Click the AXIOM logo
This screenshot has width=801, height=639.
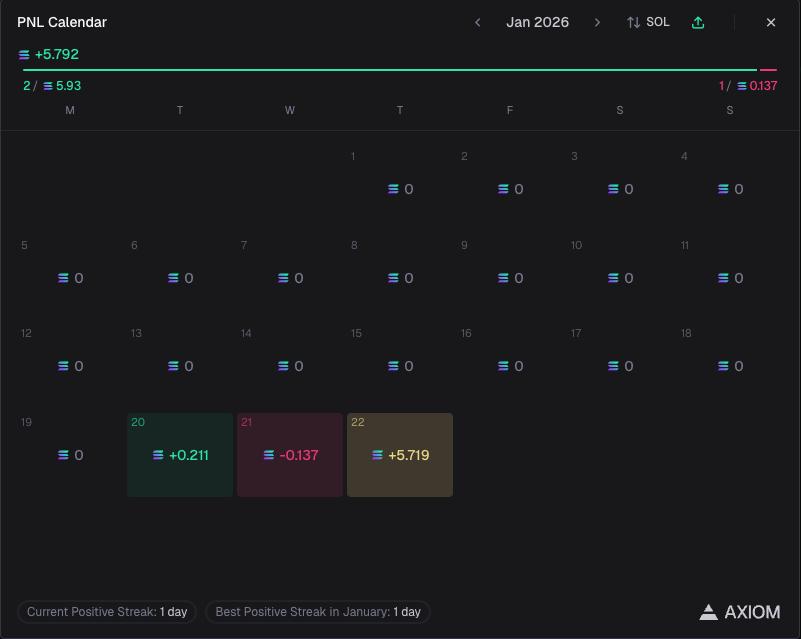click(x=740, y=612)
